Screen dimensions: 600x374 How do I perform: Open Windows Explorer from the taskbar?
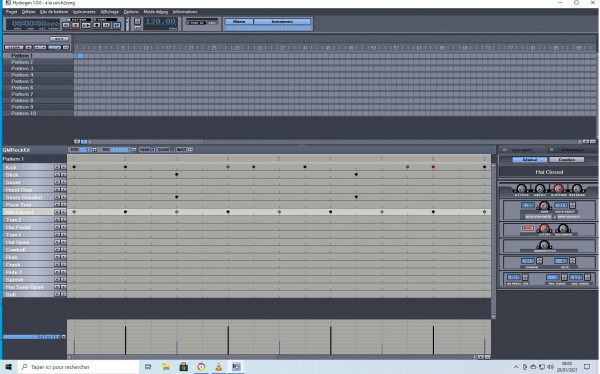(x=166, y=367)
